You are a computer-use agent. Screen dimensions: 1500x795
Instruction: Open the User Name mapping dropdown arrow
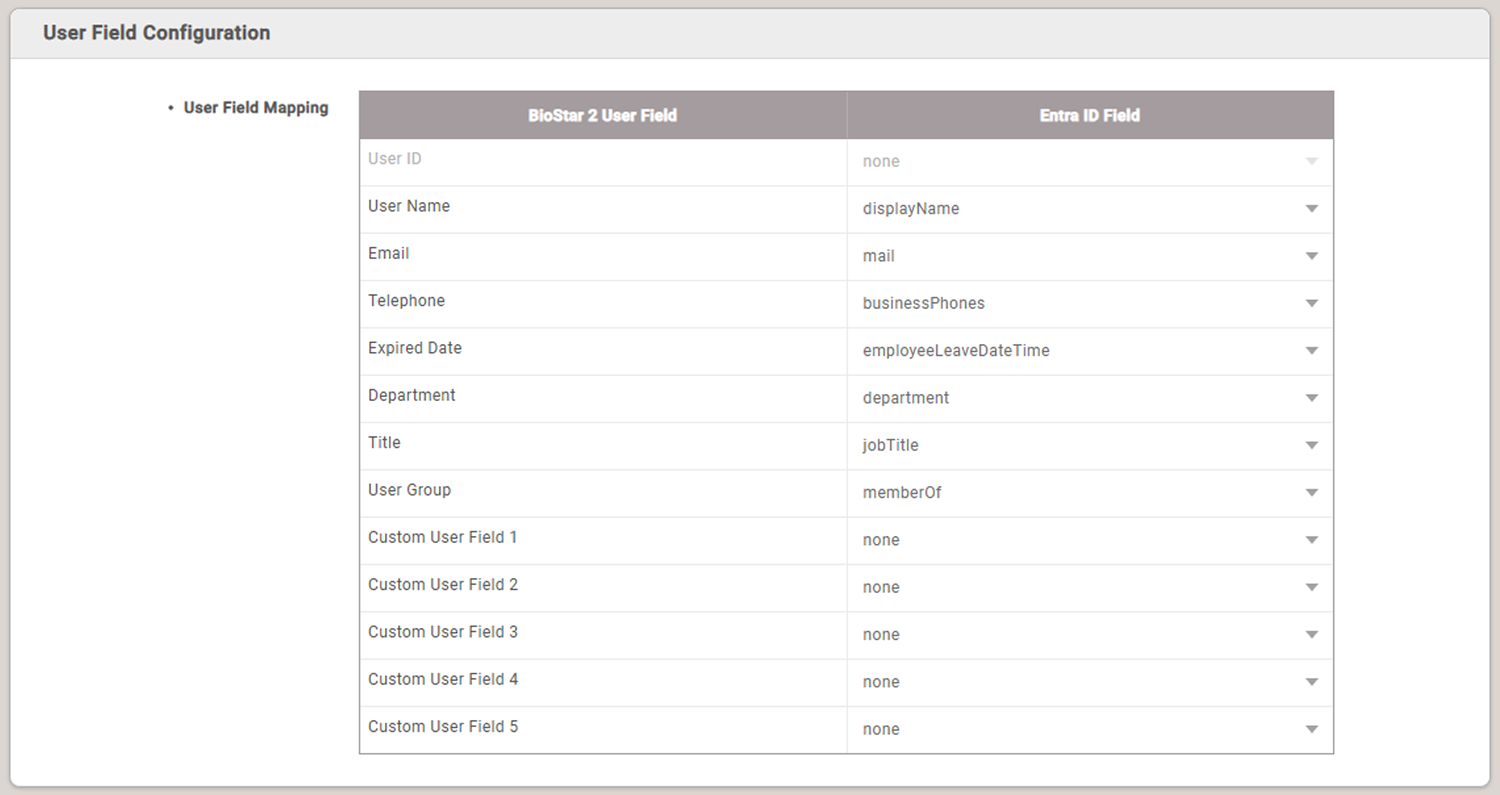pyautogui.click(x=1312, y=209)
